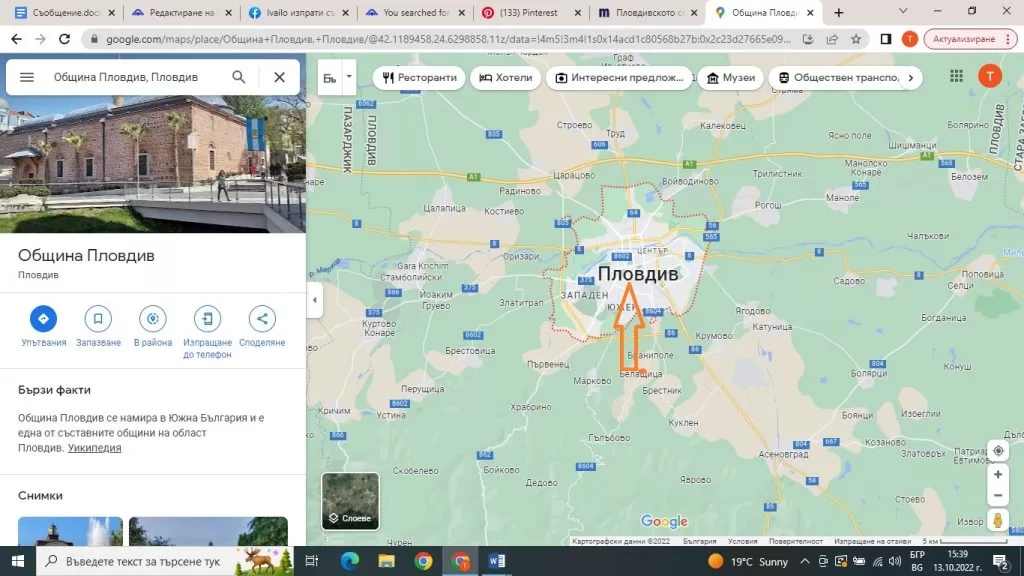Switch to the Ivailo изпрати Facebook tab

click(298, 12)
